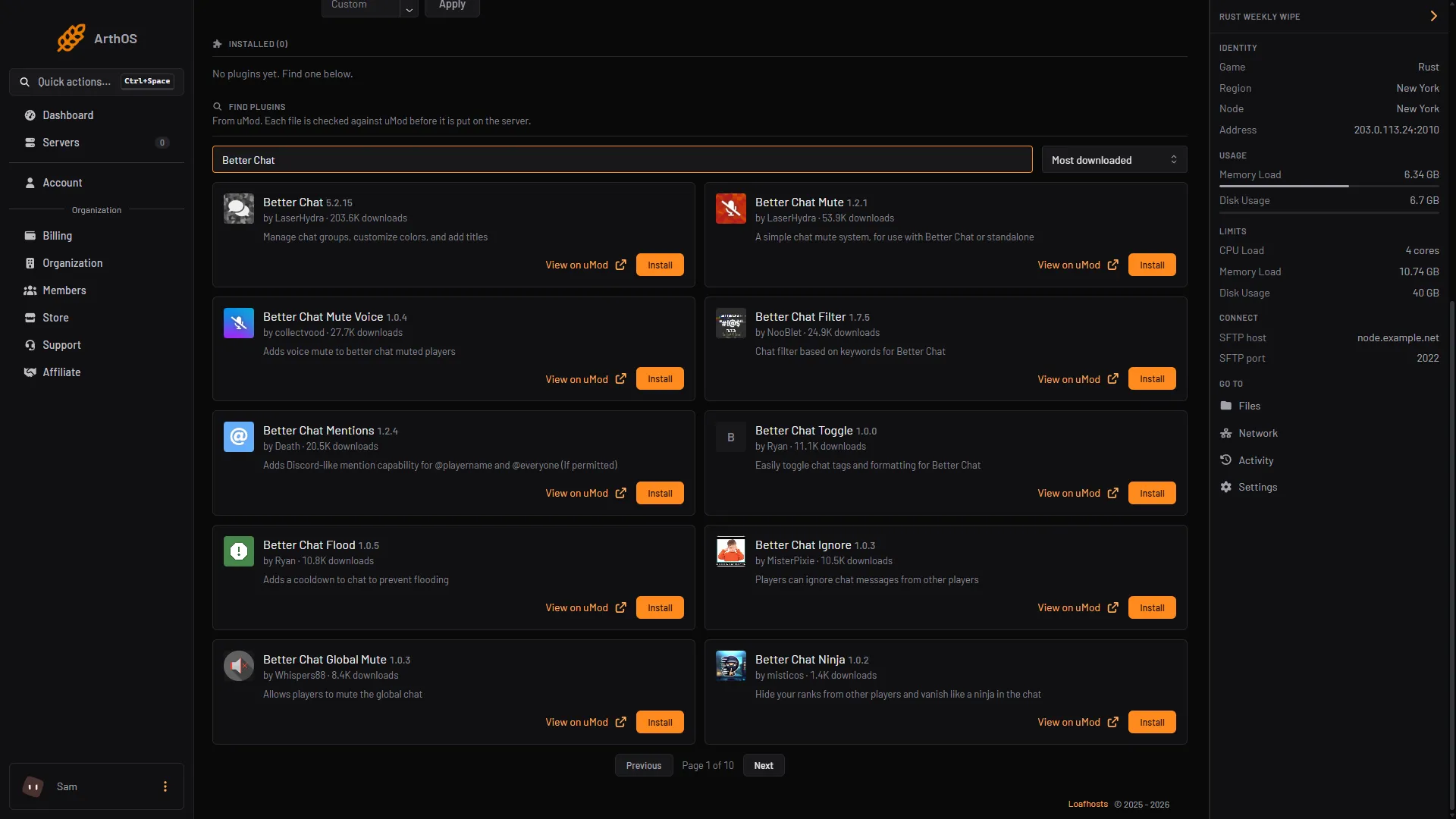Click the Account person icon
This screenshot has height=819, width=1456.
point(30,183)
